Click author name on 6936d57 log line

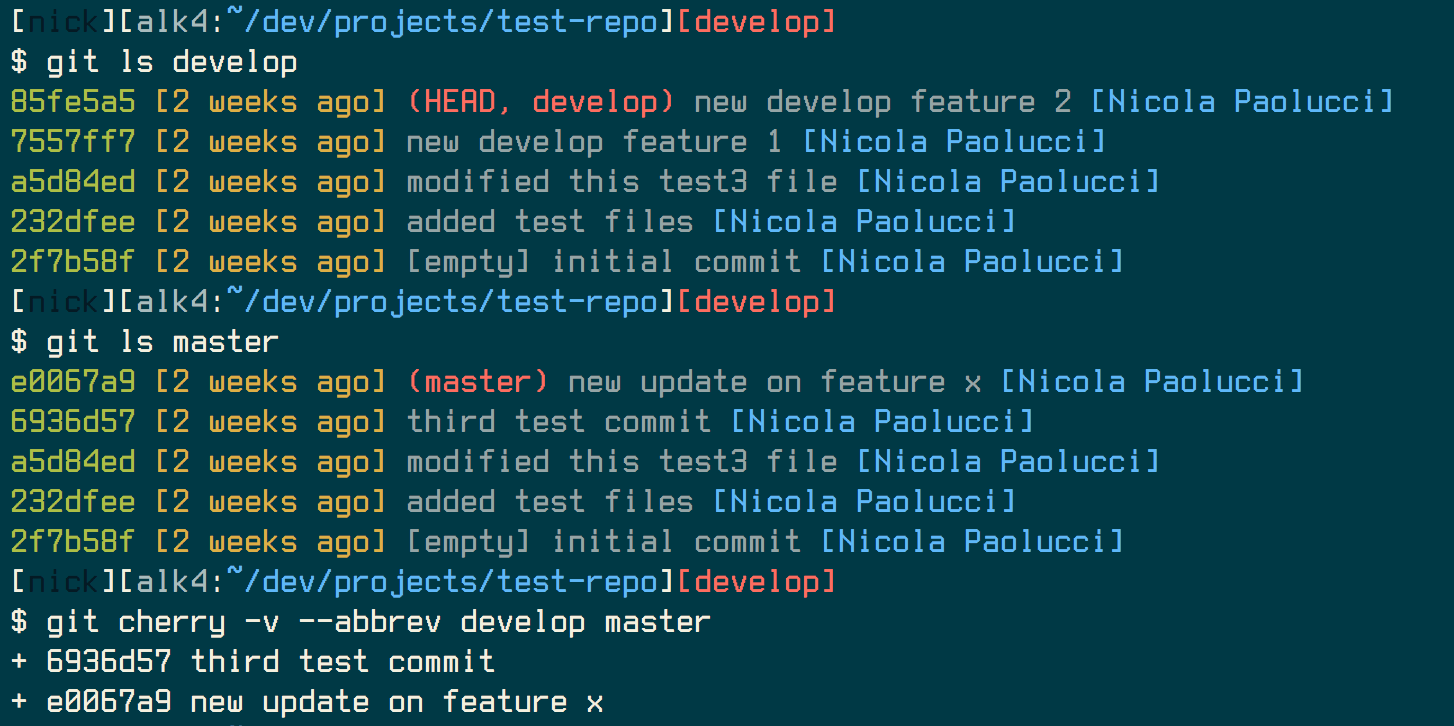[882, 422]
